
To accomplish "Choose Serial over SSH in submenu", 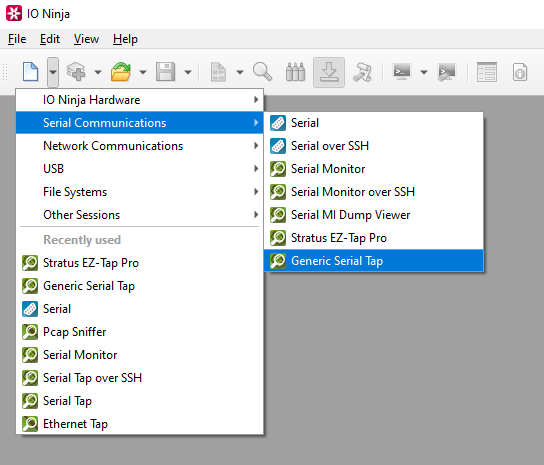I will (374, 146).
